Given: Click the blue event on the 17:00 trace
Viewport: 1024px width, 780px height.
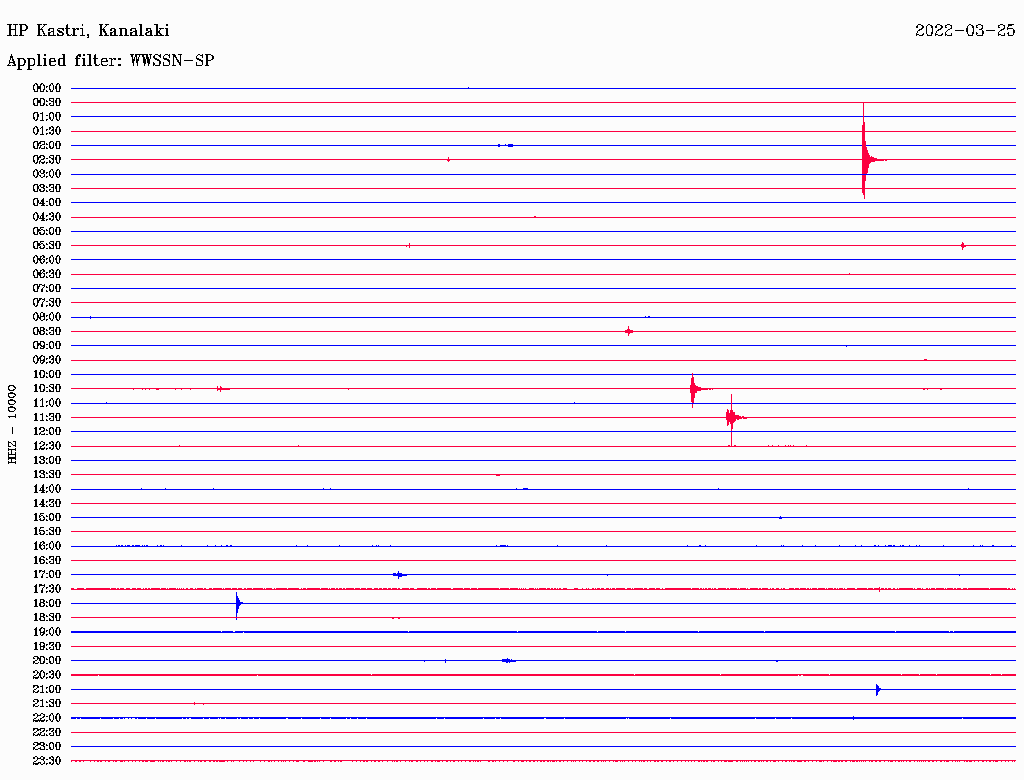Looking at the screenshot, I should click(x=399, y=575).
